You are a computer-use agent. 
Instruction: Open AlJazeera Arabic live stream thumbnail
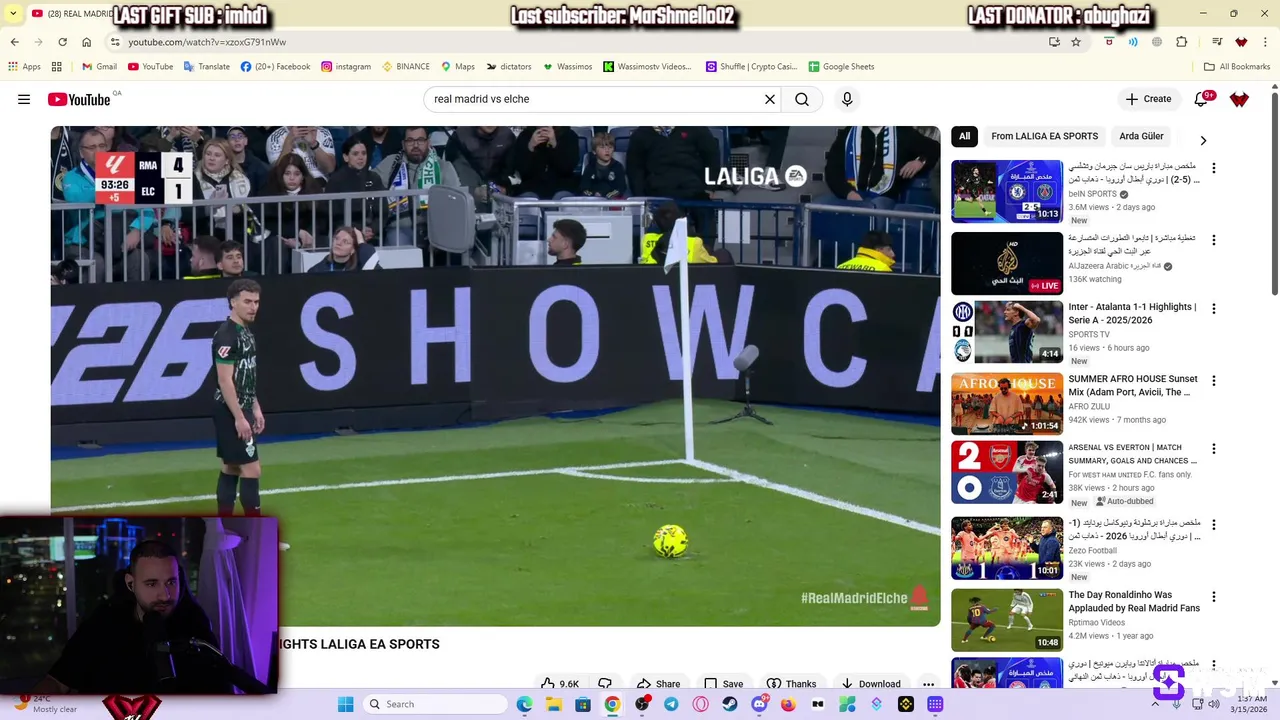point(1007,263)
